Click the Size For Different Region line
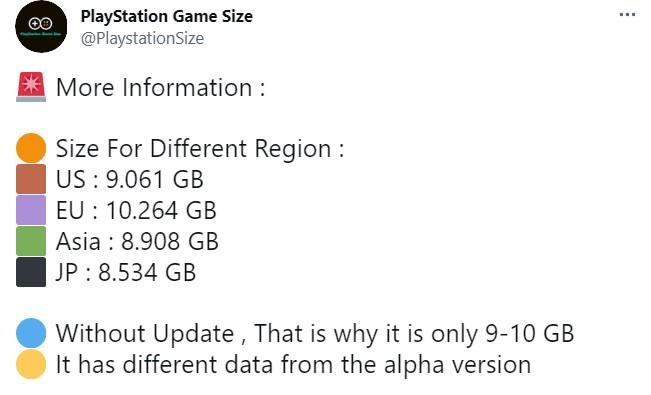This screenshot has height=395, width=651. tap(200, 149)
